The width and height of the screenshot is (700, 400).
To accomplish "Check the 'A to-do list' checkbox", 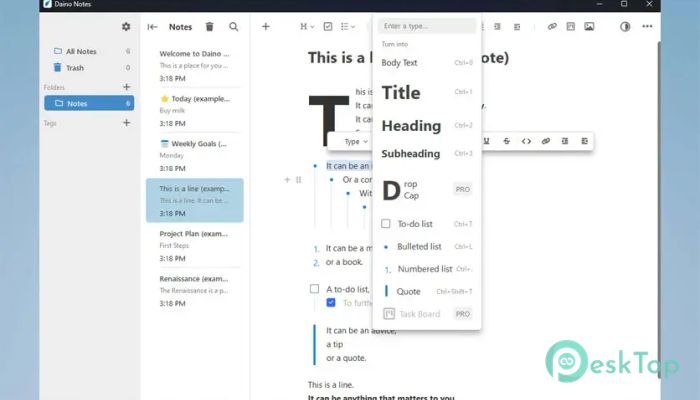I will point(315,289).
